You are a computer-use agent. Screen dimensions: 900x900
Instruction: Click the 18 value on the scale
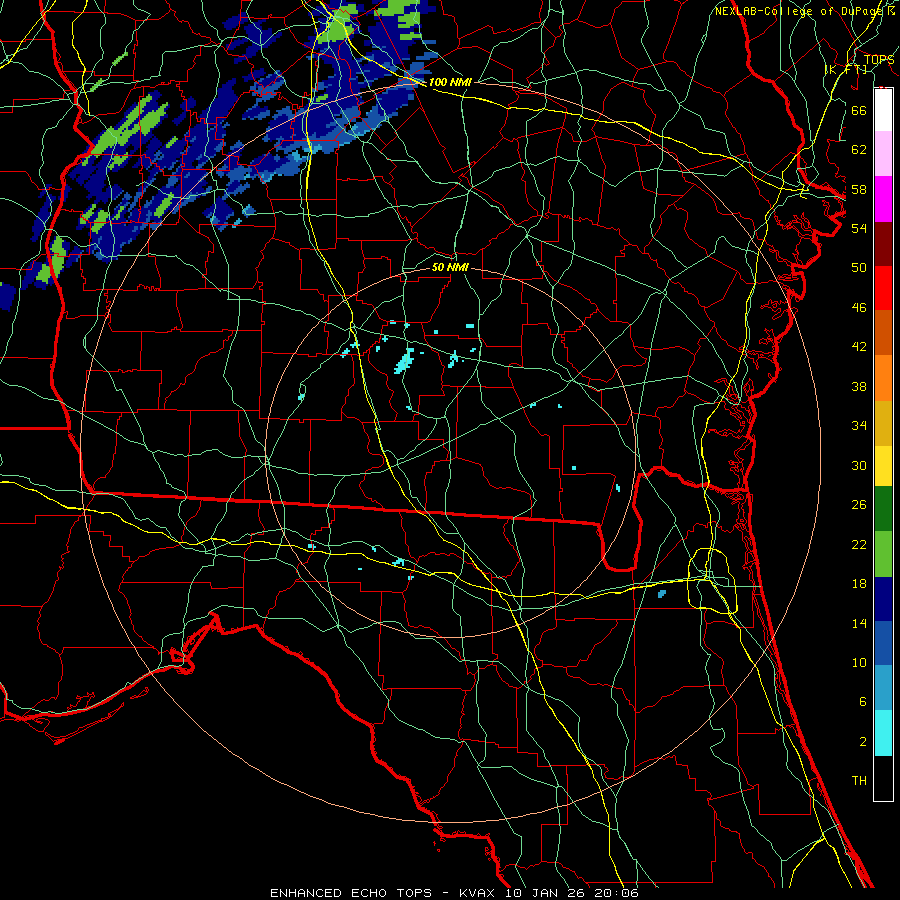tap(859, 584)
